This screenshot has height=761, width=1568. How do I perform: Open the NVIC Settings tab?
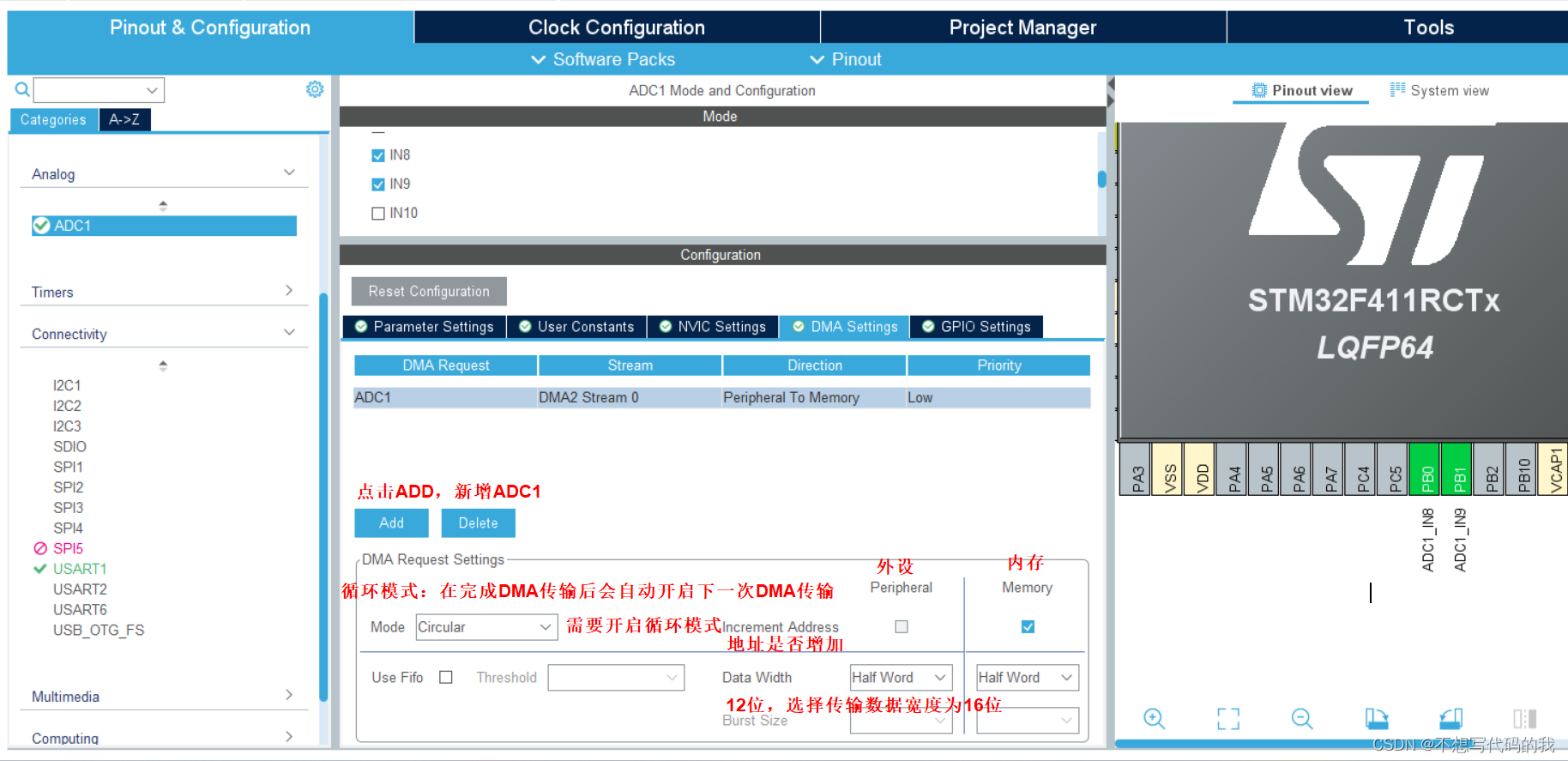713,327
